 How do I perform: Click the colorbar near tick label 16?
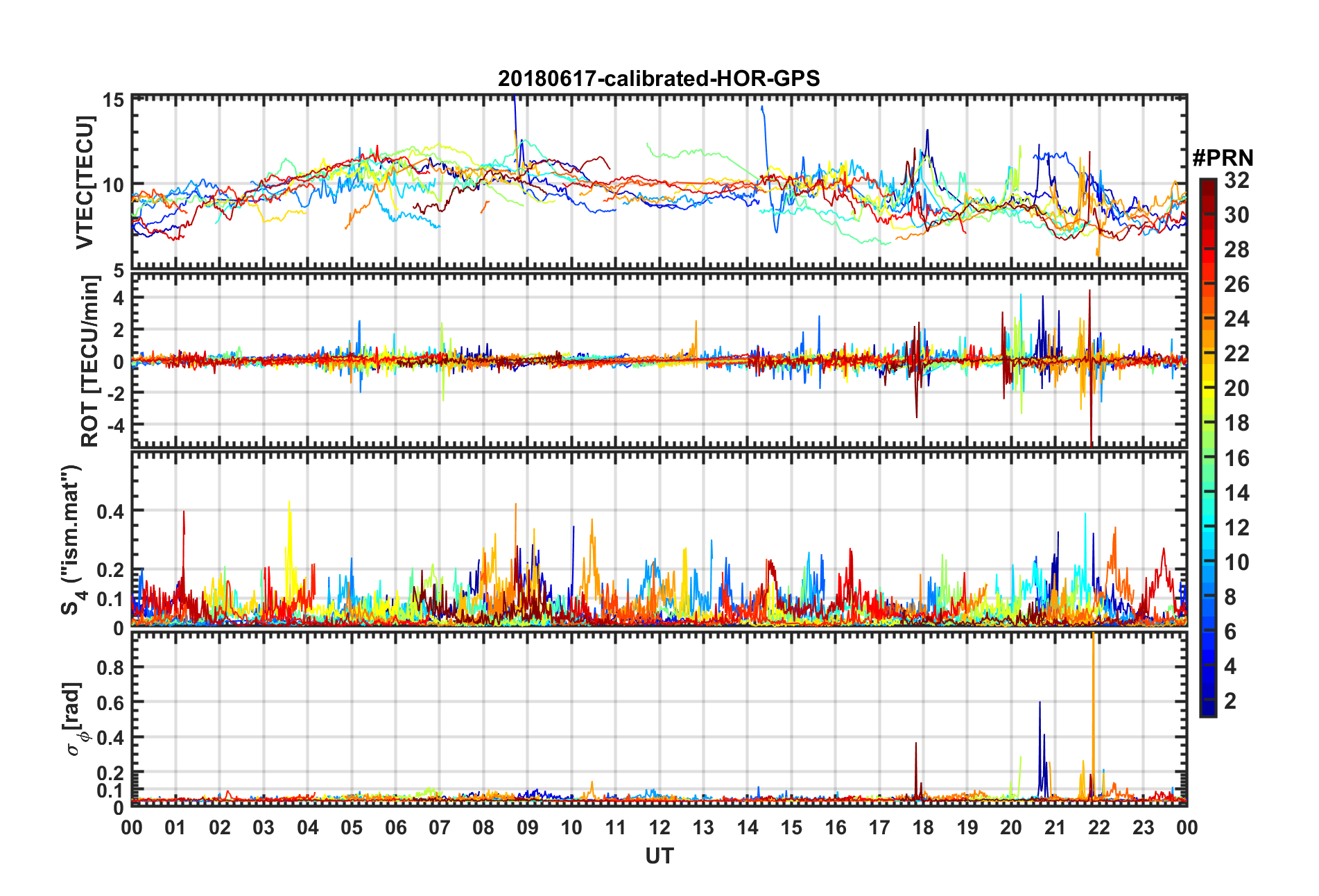tap(1208, 458)
